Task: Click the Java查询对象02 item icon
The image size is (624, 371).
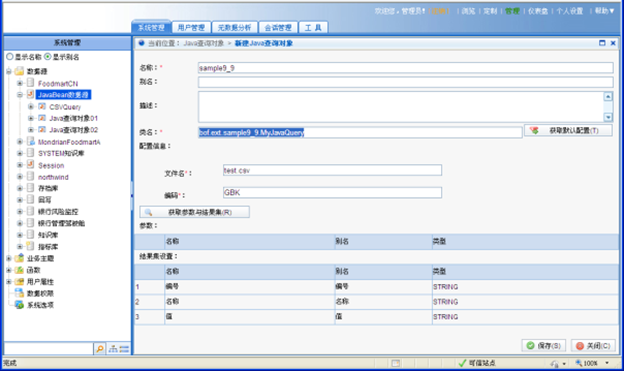Action: pyautogui.click(x=42, y=129)
